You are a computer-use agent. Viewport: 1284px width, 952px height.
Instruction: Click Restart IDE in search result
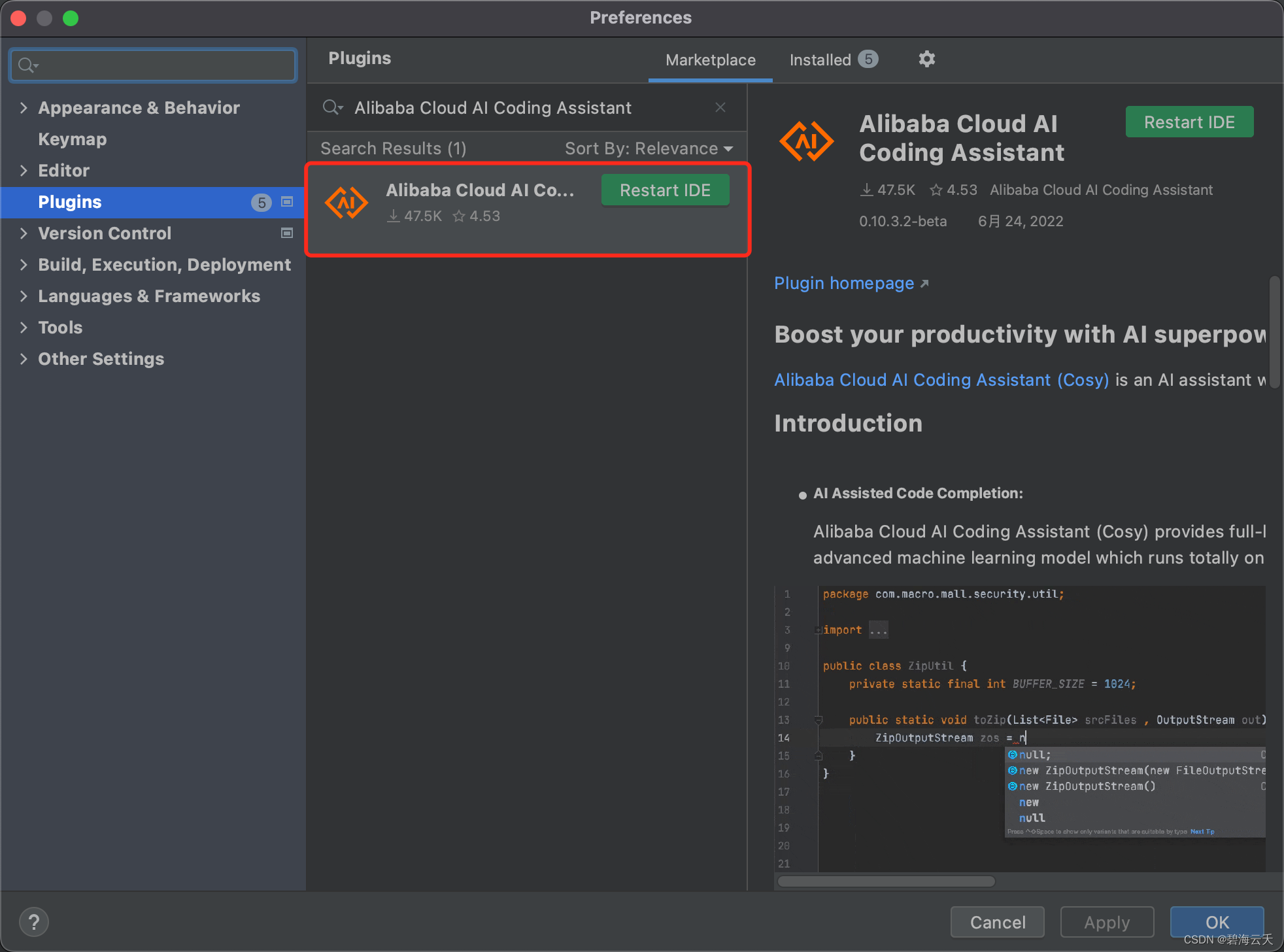click(x=665, y=190)
